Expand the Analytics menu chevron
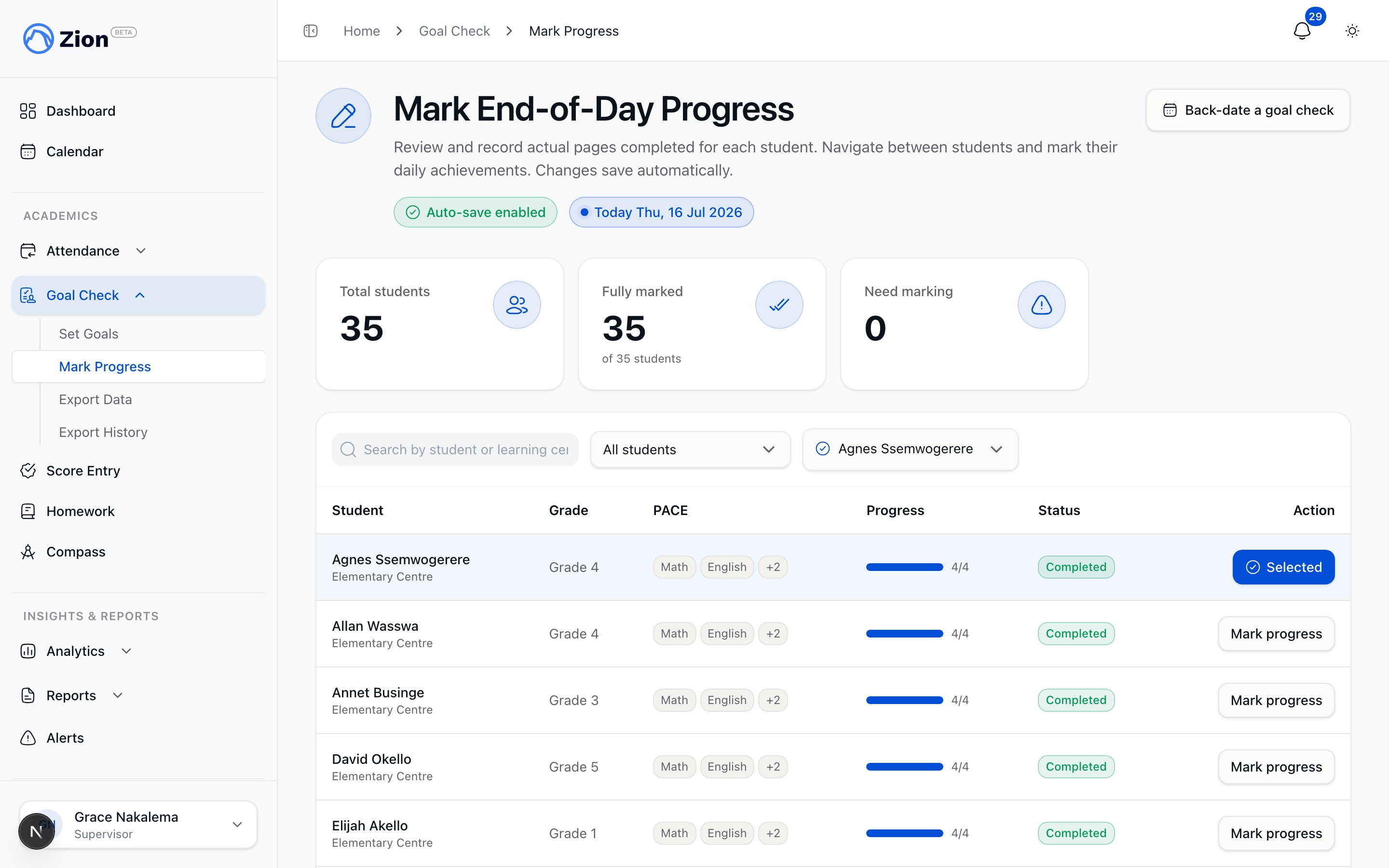1389x868 pixels. tap(126, 651)
